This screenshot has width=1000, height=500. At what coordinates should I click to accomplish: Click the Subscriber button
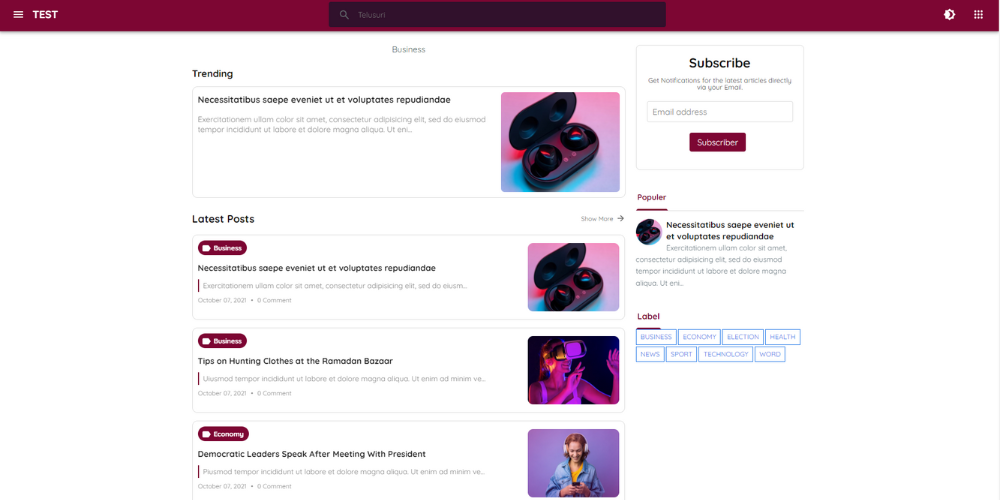(717, 142)
